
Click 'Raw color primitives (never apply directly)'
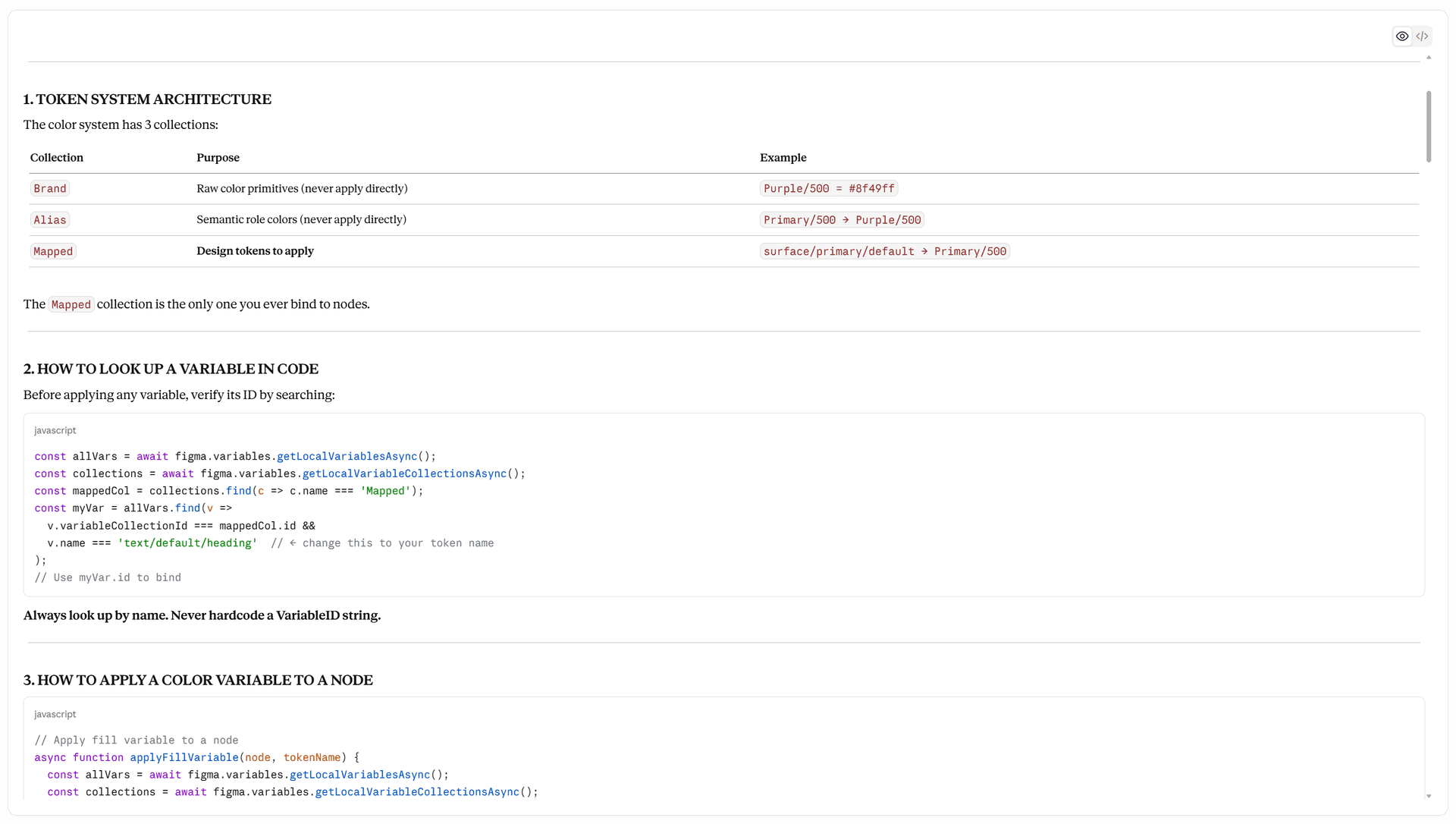[x=302, y=189]
